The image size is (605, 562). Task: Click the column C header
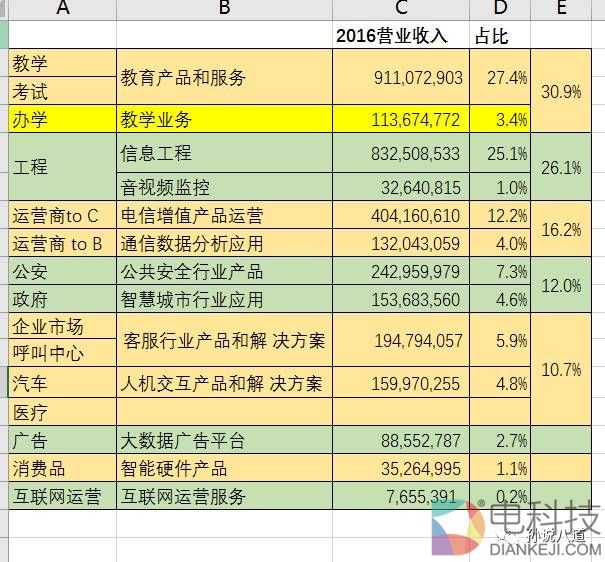(401, 9)
